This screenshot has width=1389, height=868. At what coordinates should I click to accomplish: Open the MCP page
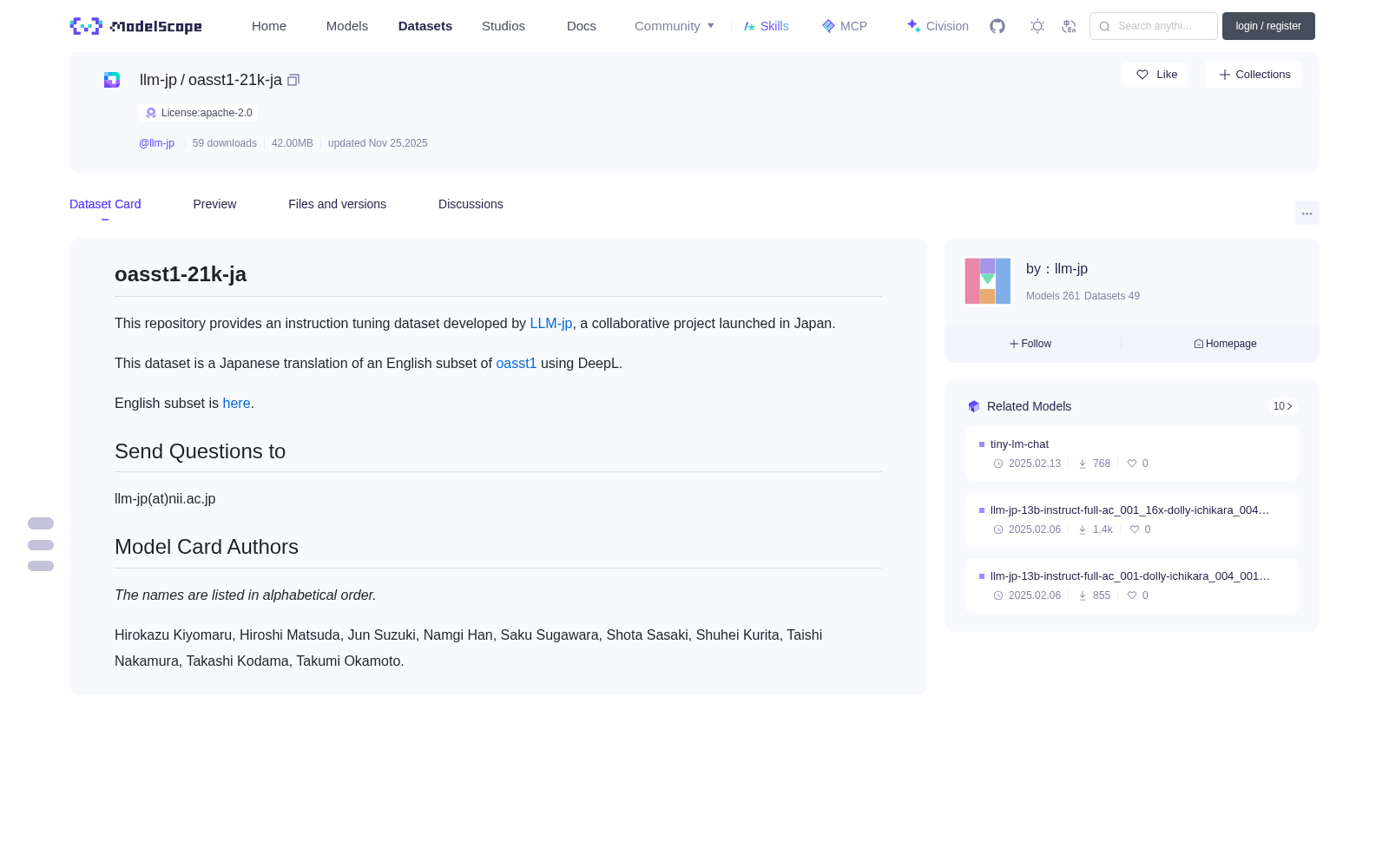pyautogui.click(x=844, y=26)
